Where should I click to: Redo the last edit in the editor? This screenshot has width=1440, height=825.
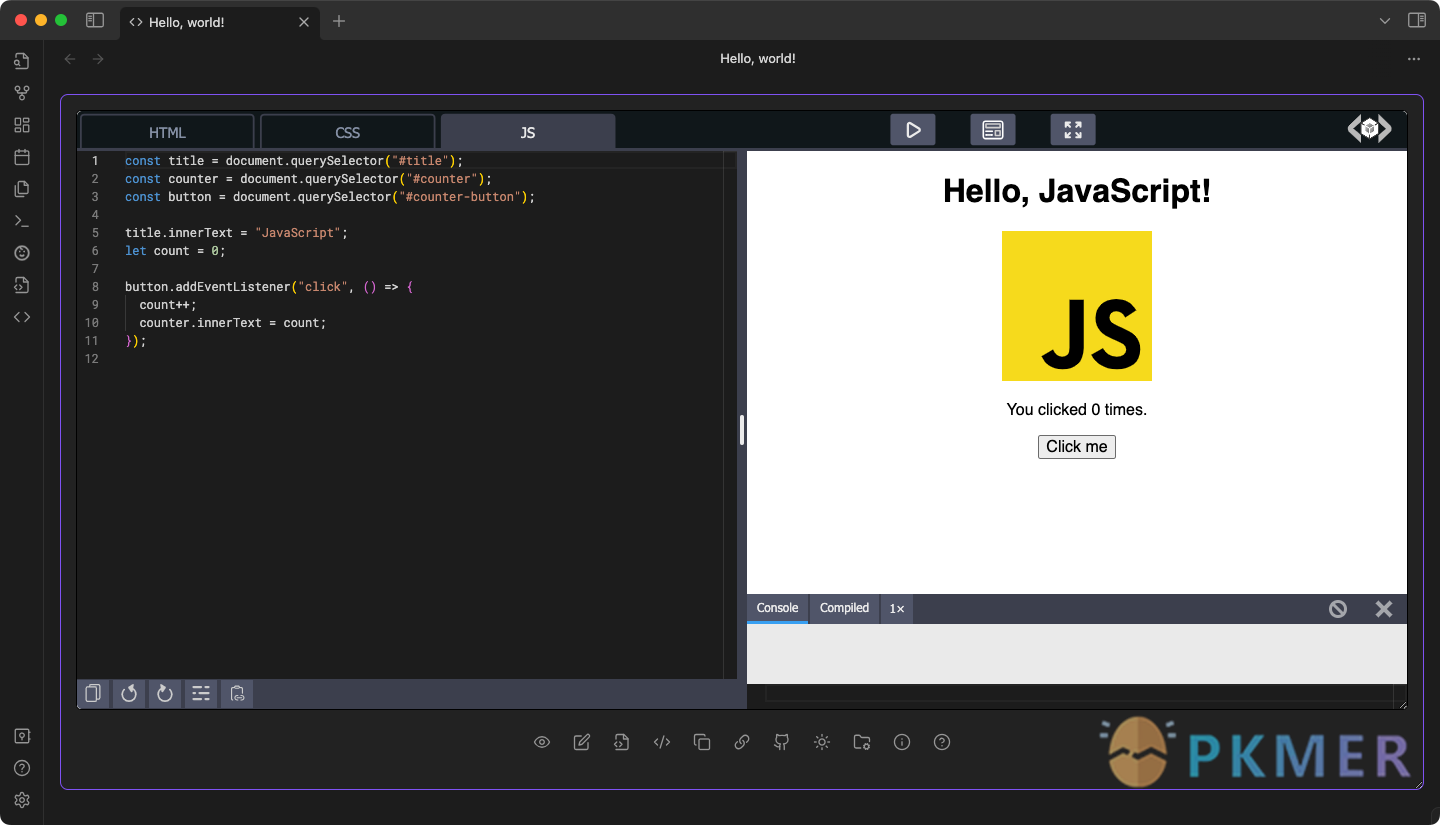[165, 693]
